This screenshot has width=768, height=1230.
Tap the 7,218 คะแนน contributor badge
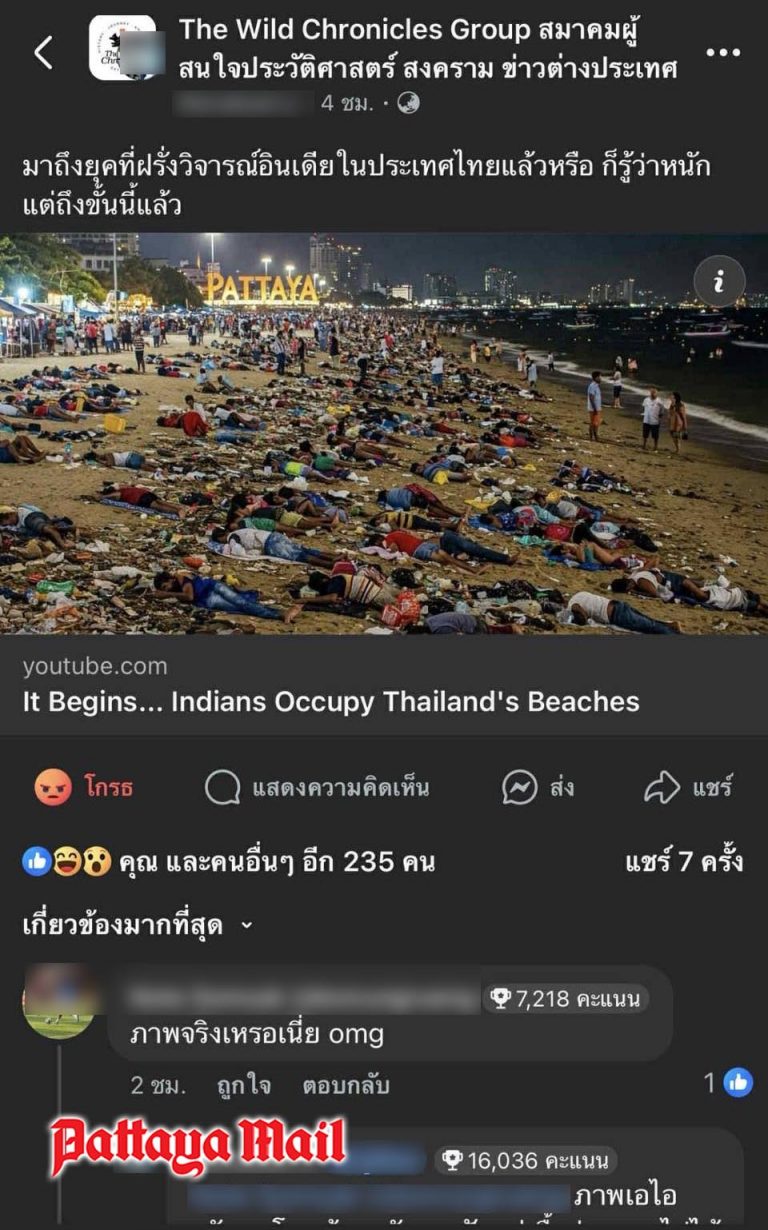coord(565,997)
